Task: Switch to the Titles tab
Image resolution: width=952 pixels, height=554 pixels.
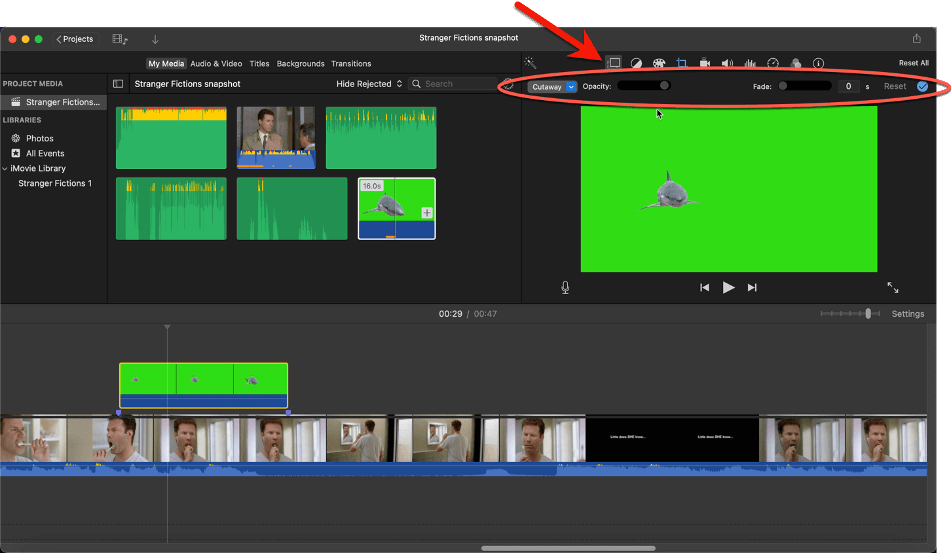Action: click(259, 63)
